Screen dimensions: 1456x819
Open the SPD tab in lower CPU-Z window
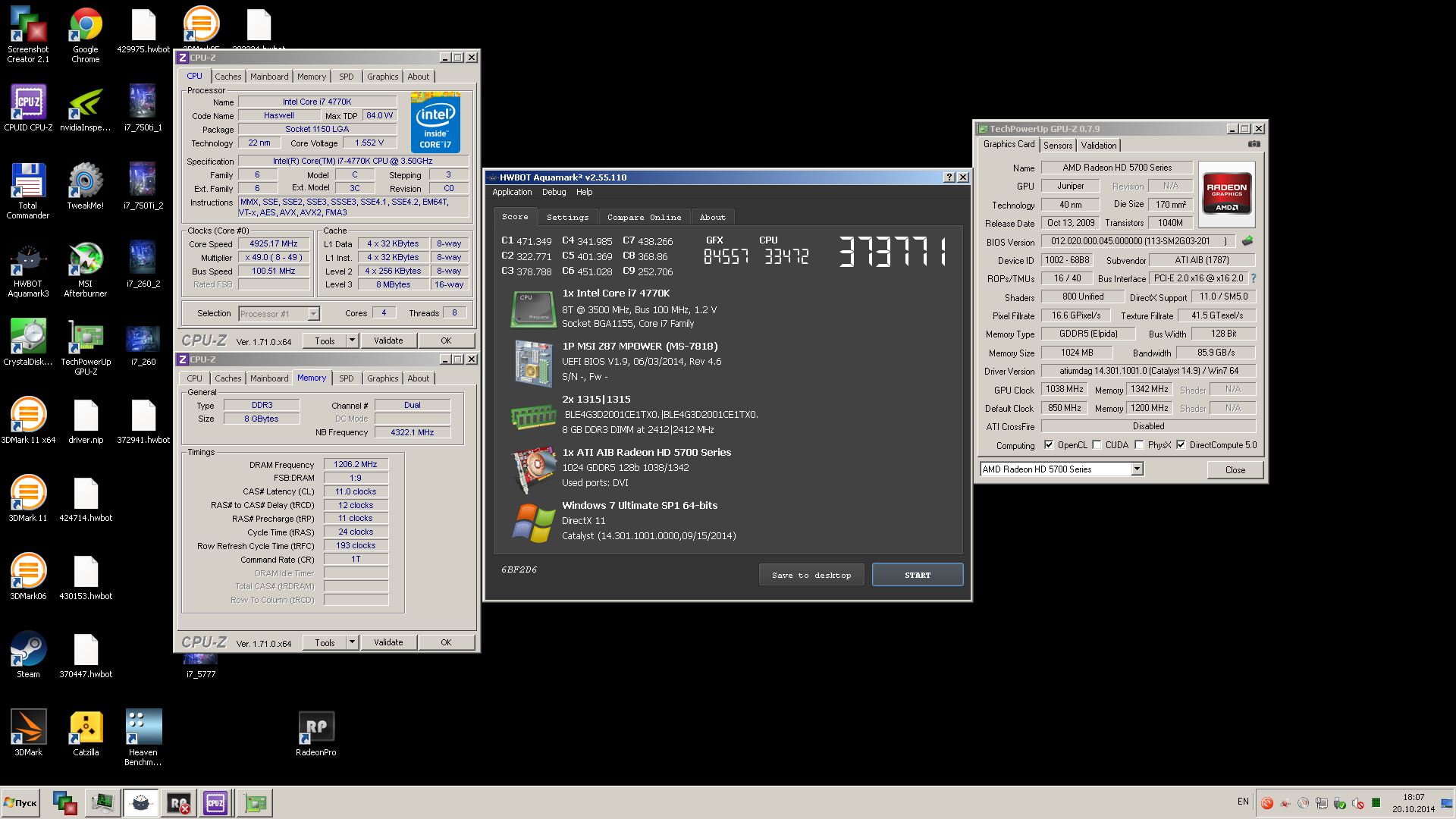pyautogui.click(x=346, y=378)
